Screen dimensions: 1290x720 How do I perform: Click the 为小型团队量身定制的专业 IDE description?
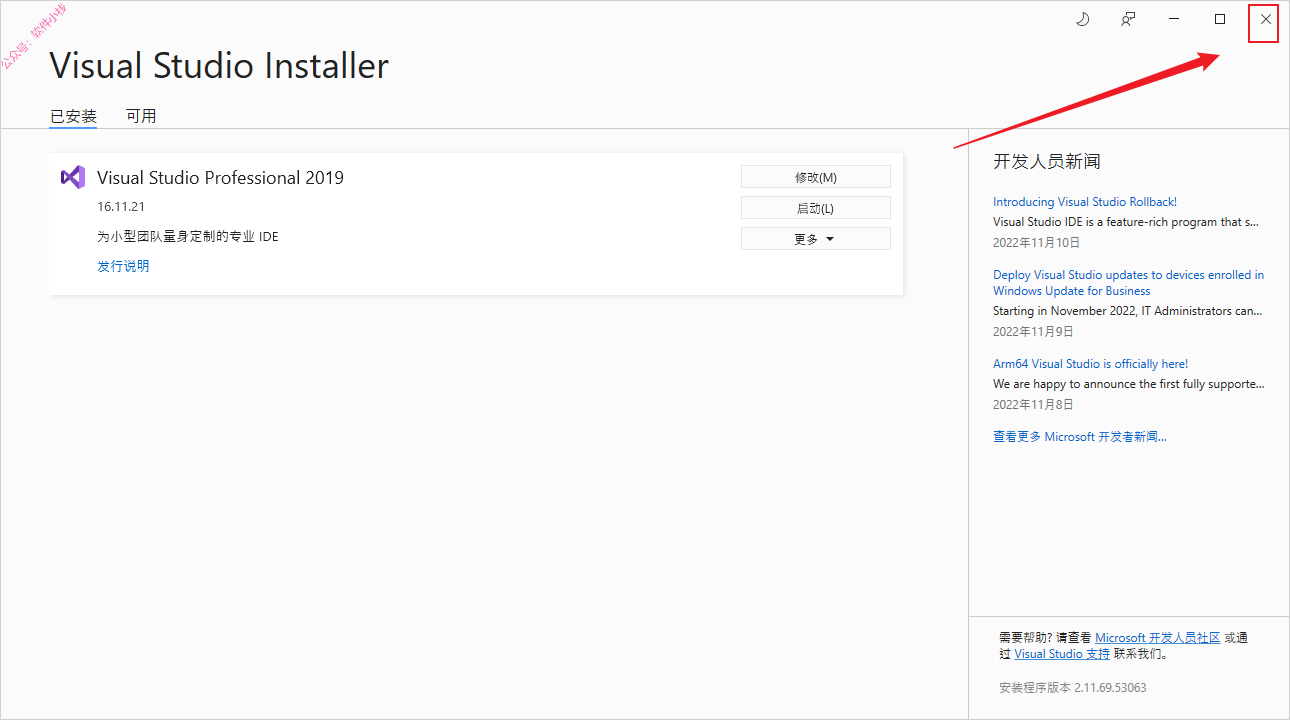tap(188, 237)
